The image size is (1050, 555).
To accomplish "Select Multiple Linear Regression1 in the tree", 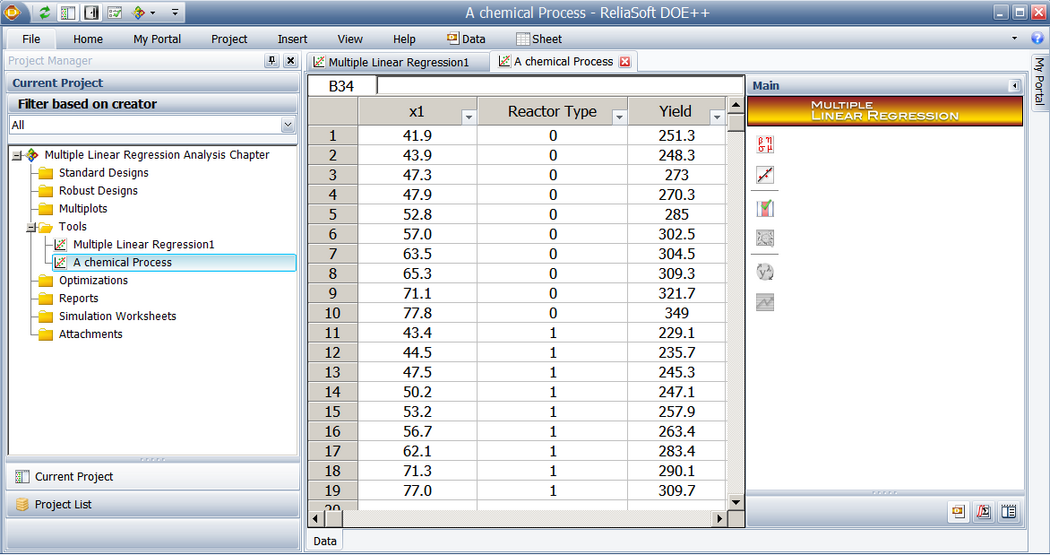I will coord(143,244).
